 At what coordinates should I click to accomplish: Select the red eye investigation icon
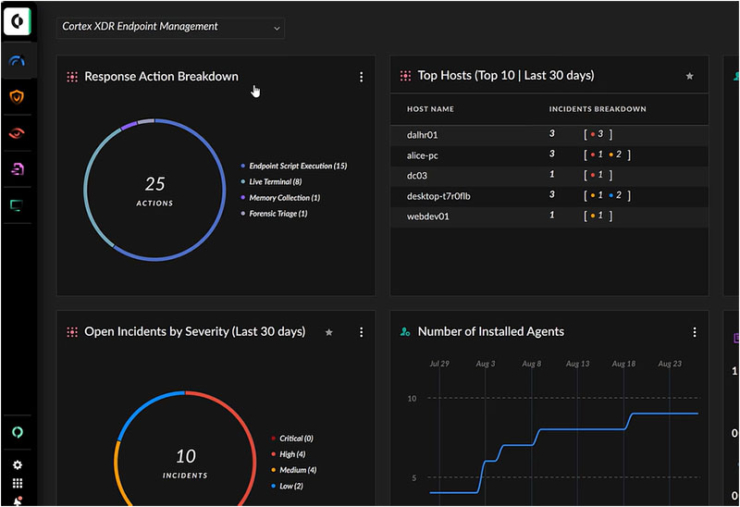coord(17,133)
